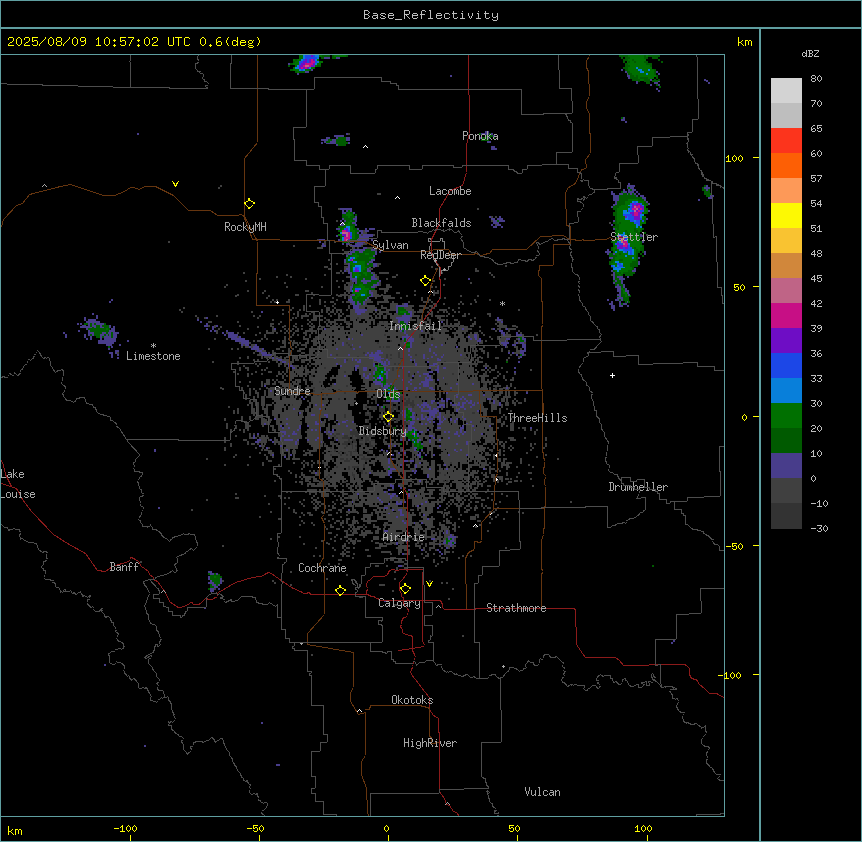The width and height of the screenshot is (862, 842).
Task: Click the Sylvan label
Action: (390, 245)
